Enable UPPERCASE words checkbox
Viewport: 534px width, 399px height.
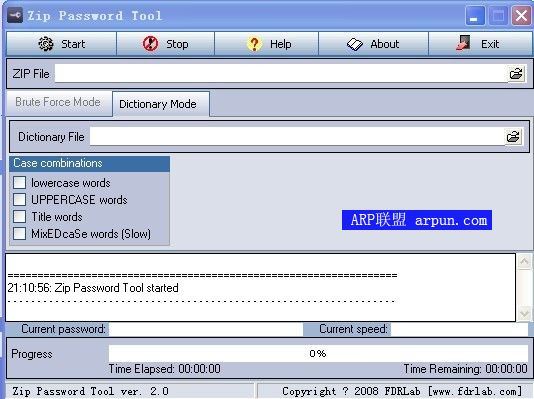tap(19, 200)
